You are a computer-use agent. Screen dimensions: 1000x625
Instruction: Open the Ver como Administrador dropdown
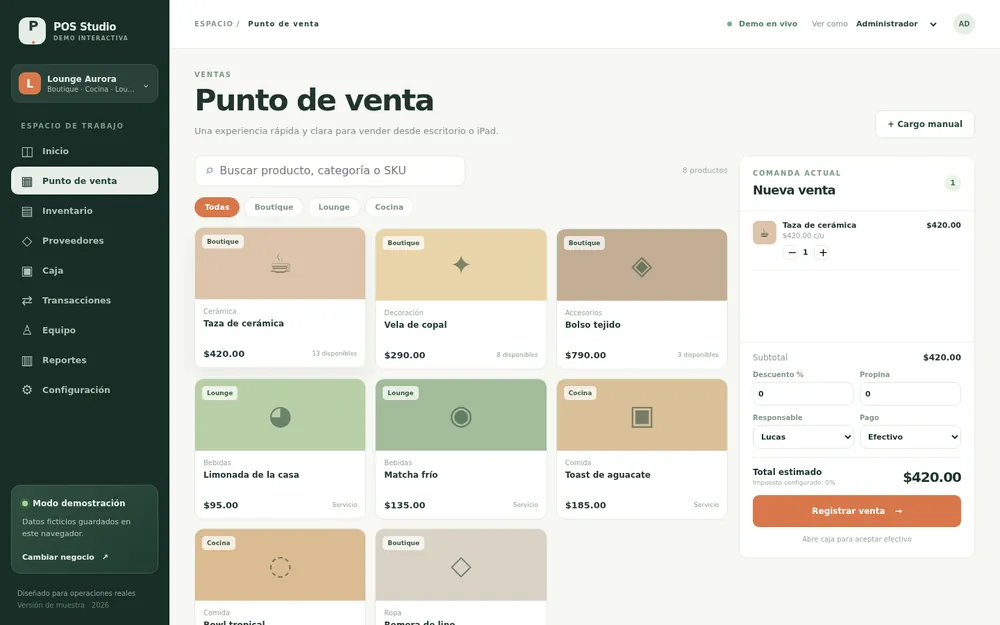[x=896, y=24]
